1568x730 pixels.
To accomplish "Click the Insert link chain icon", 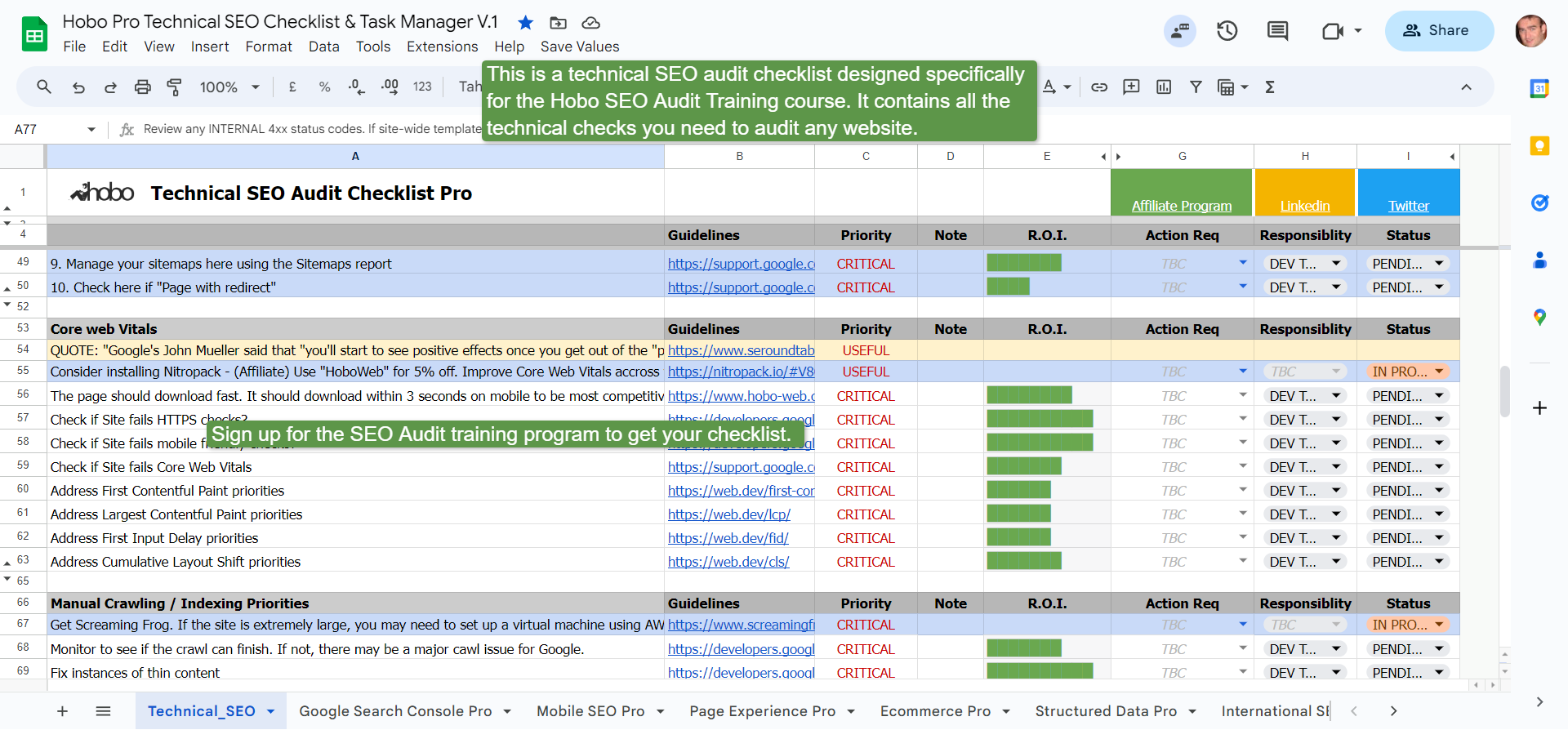I will tap(1099, 87).
